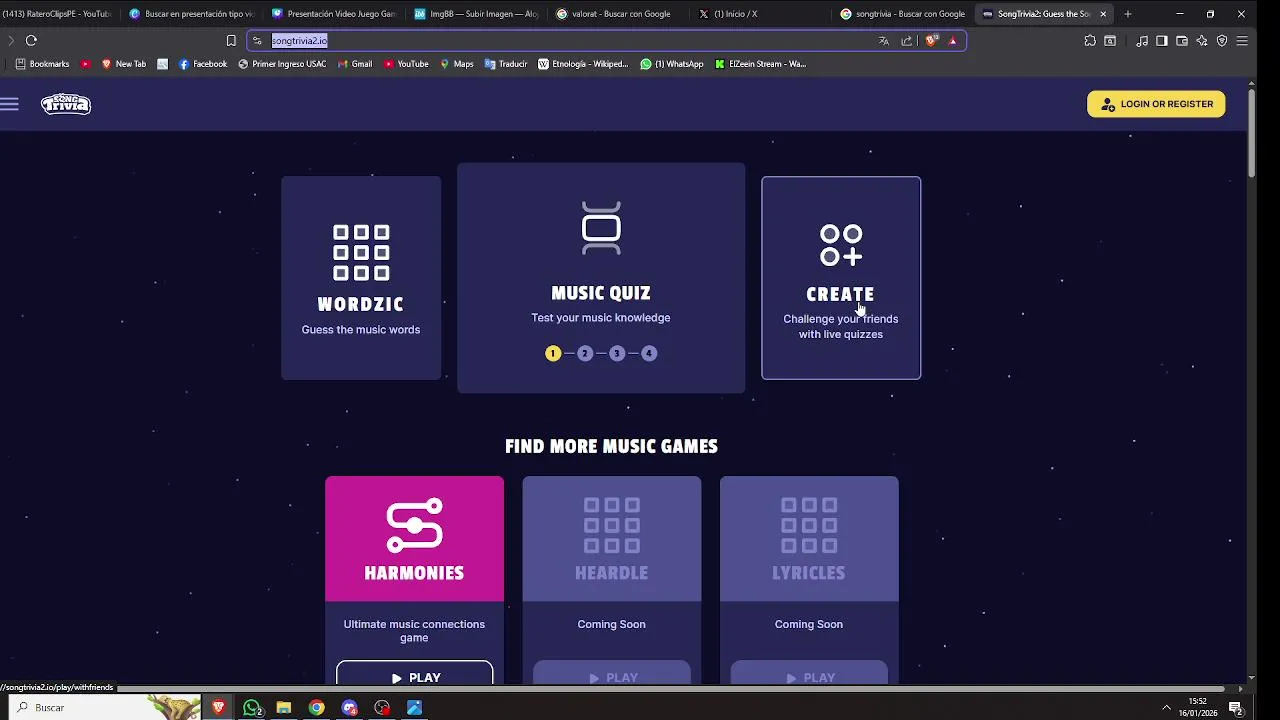Open the Music Quiz game card
The width and height of the screenshot is (1280, 720).
pos(601,278)
